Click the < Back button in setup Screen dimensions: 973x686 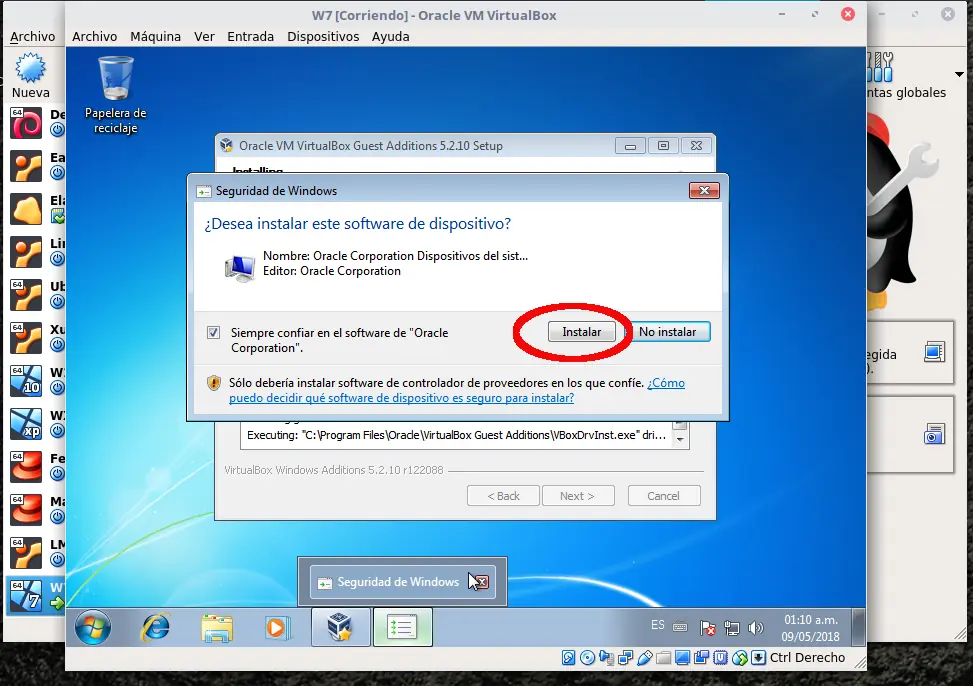[x=503, y=496]
